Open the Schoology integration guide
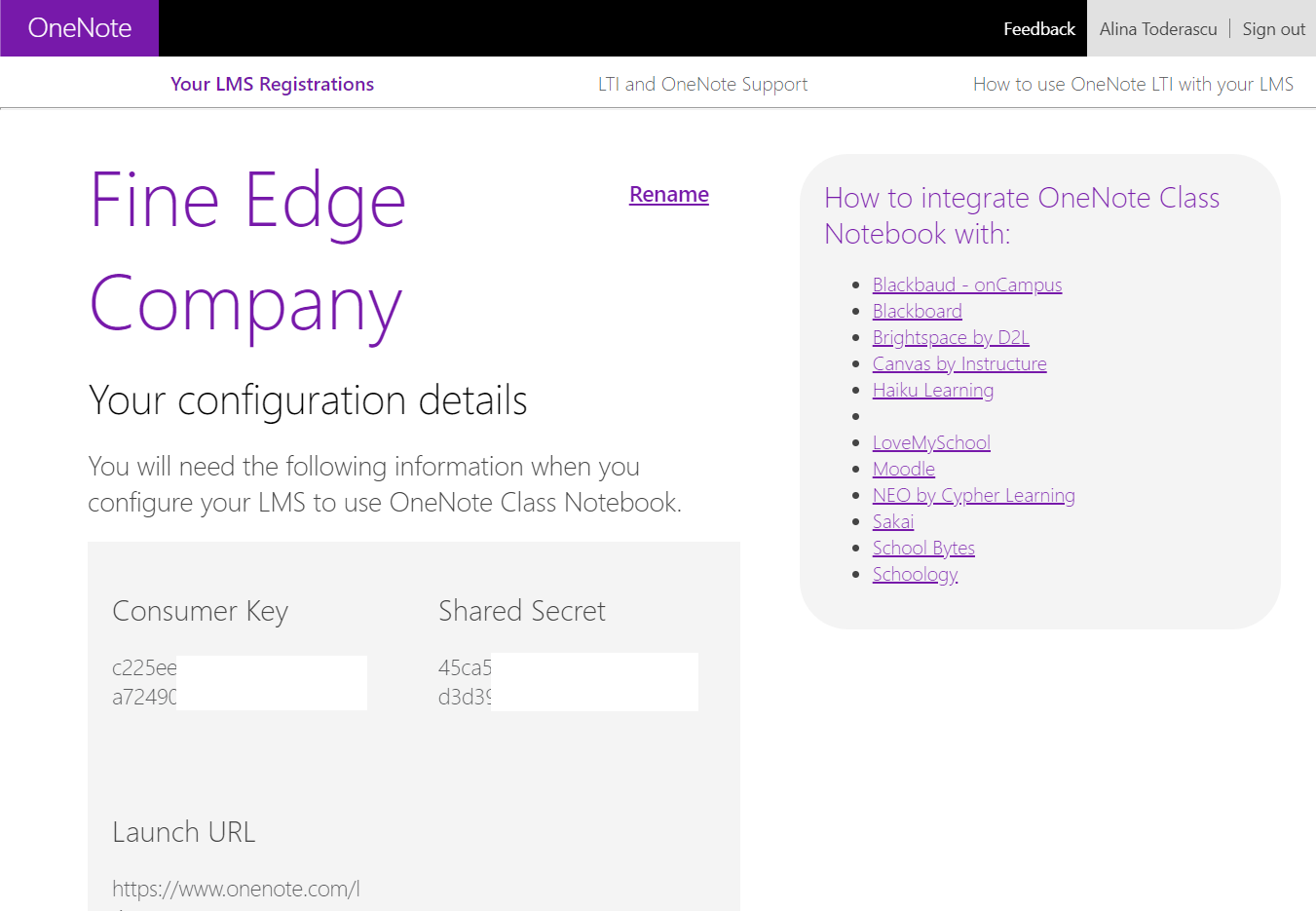This screenshot has width=1316, height=911. pos(916,574)
